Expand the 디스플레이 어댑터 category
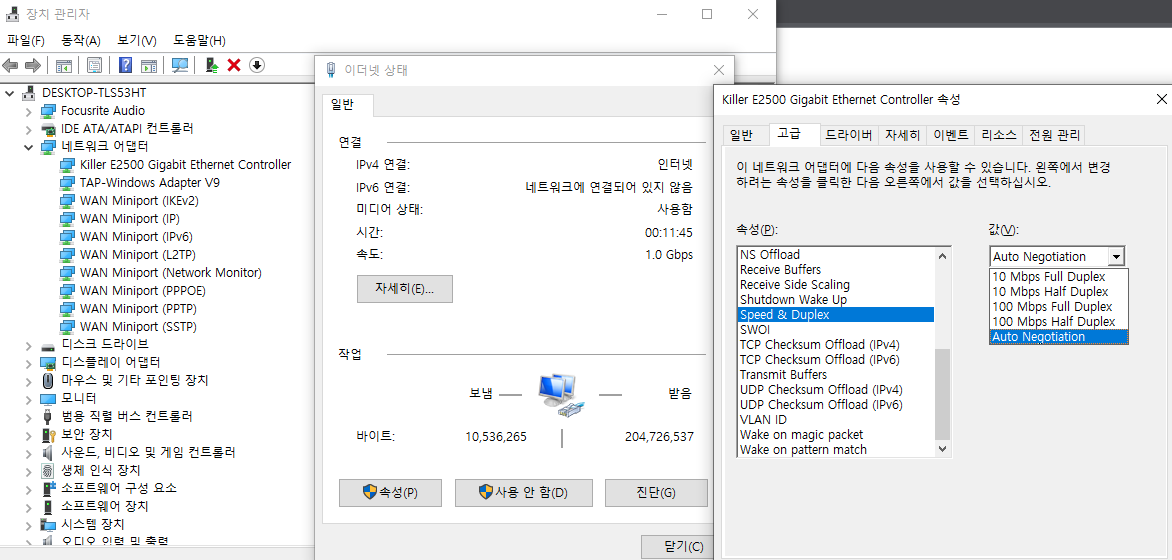The height and width of the screenshot is (560, 1172). point(29,362)
